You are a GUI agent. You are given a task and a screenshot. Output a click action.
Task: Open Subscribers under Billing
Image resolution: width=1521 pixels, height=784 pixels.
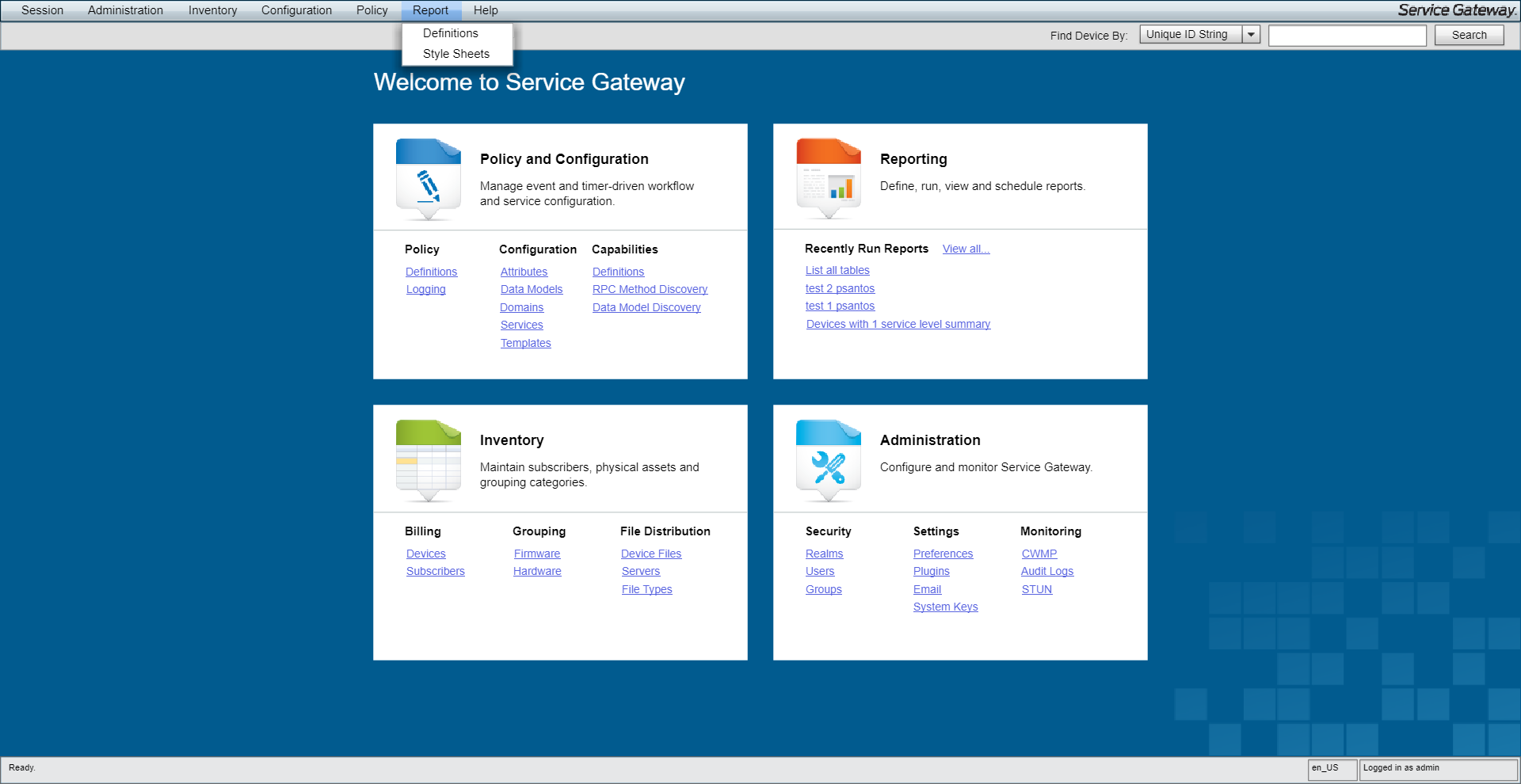tap(435, 572)
